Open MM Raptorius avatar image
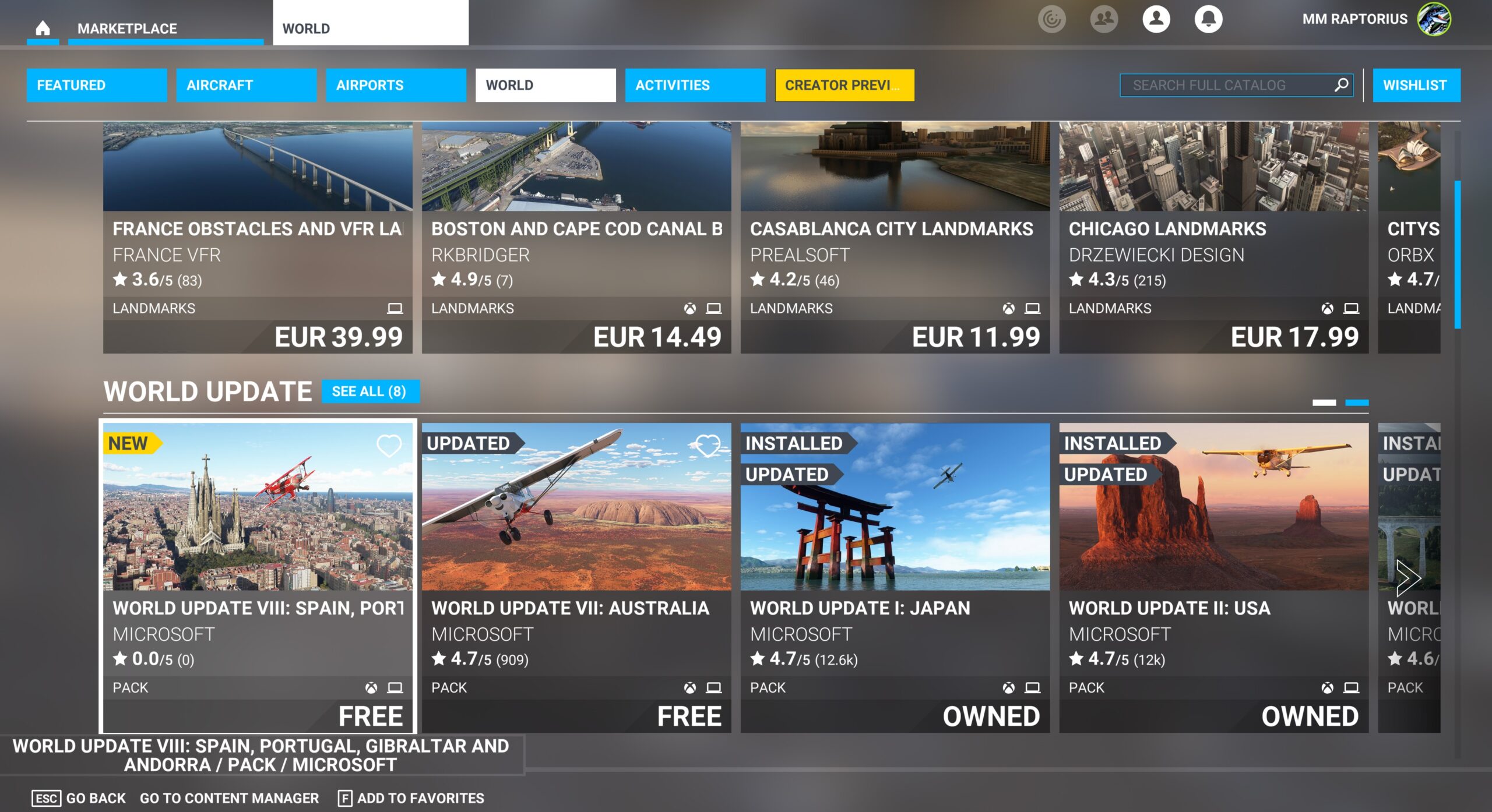Image resolution: width=1492 pixels, height=812 pixels. point(1434,19)
